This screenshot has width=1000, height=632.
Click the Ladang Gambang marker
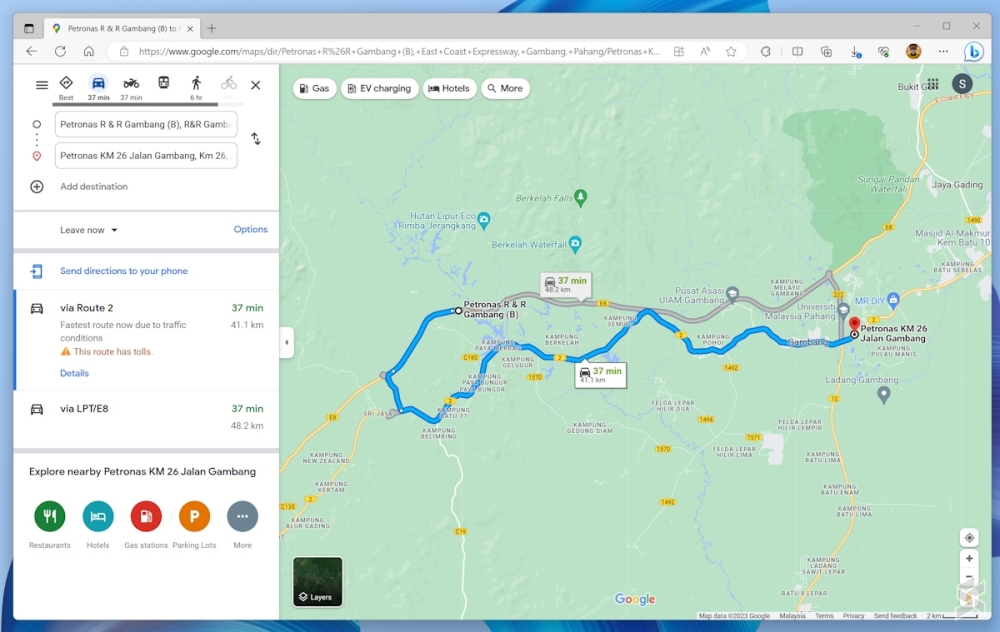(883, 395)
